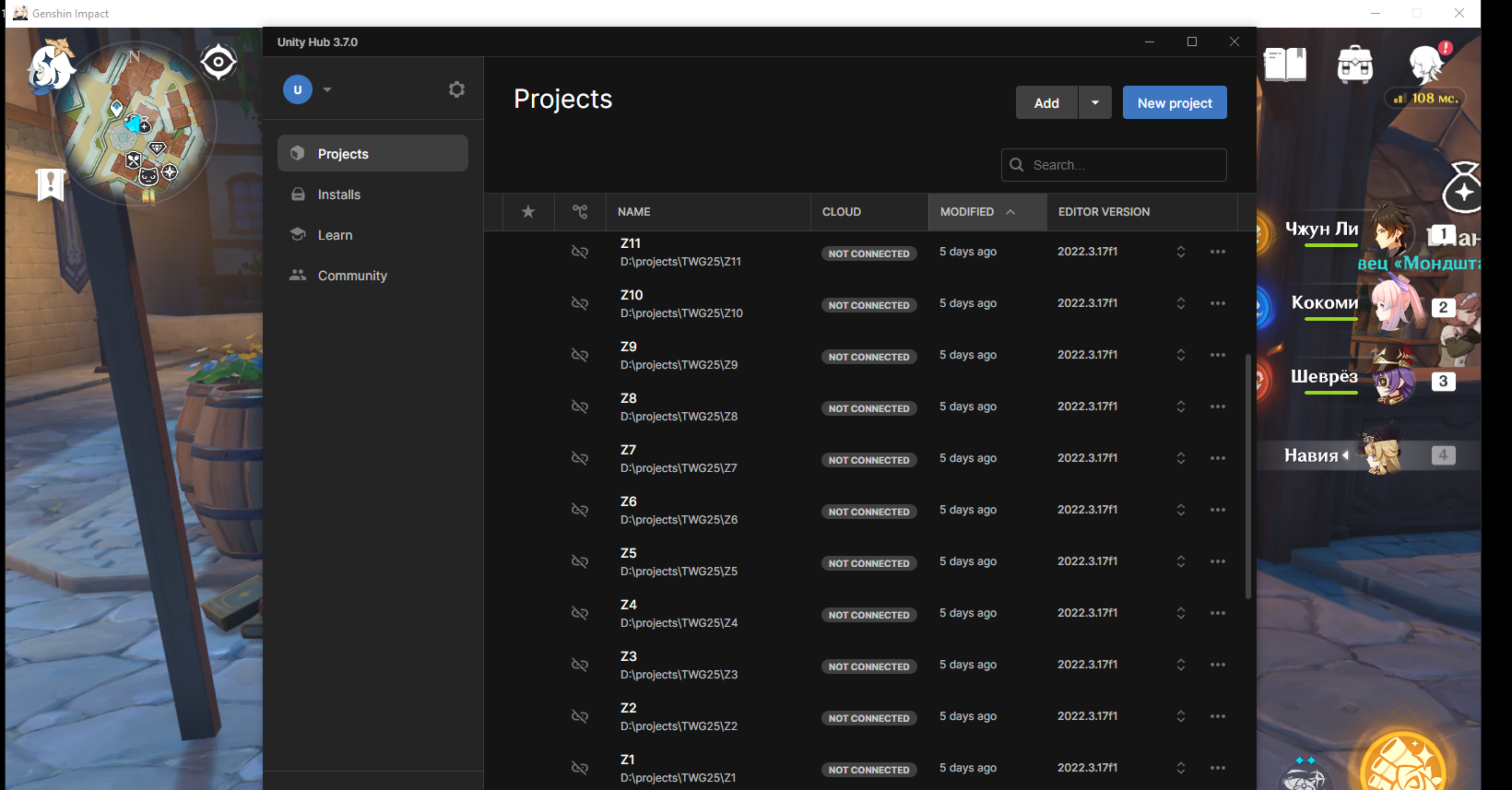This screenshot has height=790, width=1512.
Task: Open the three-dot menu for Z9
Action: point(1218,355)
